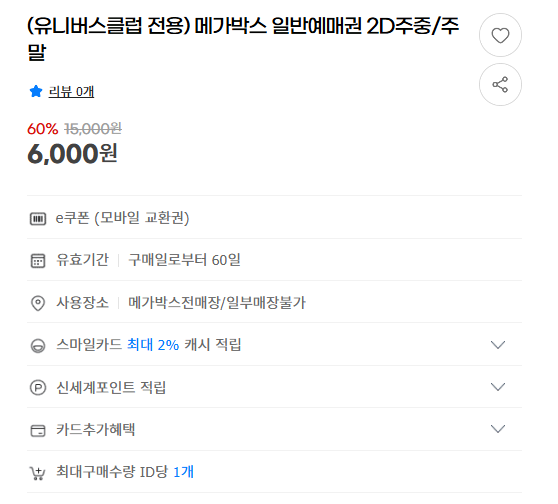
Task: Expand 스마일카드 캐시 적립 chevron
Action: click(x=498, y=345)
